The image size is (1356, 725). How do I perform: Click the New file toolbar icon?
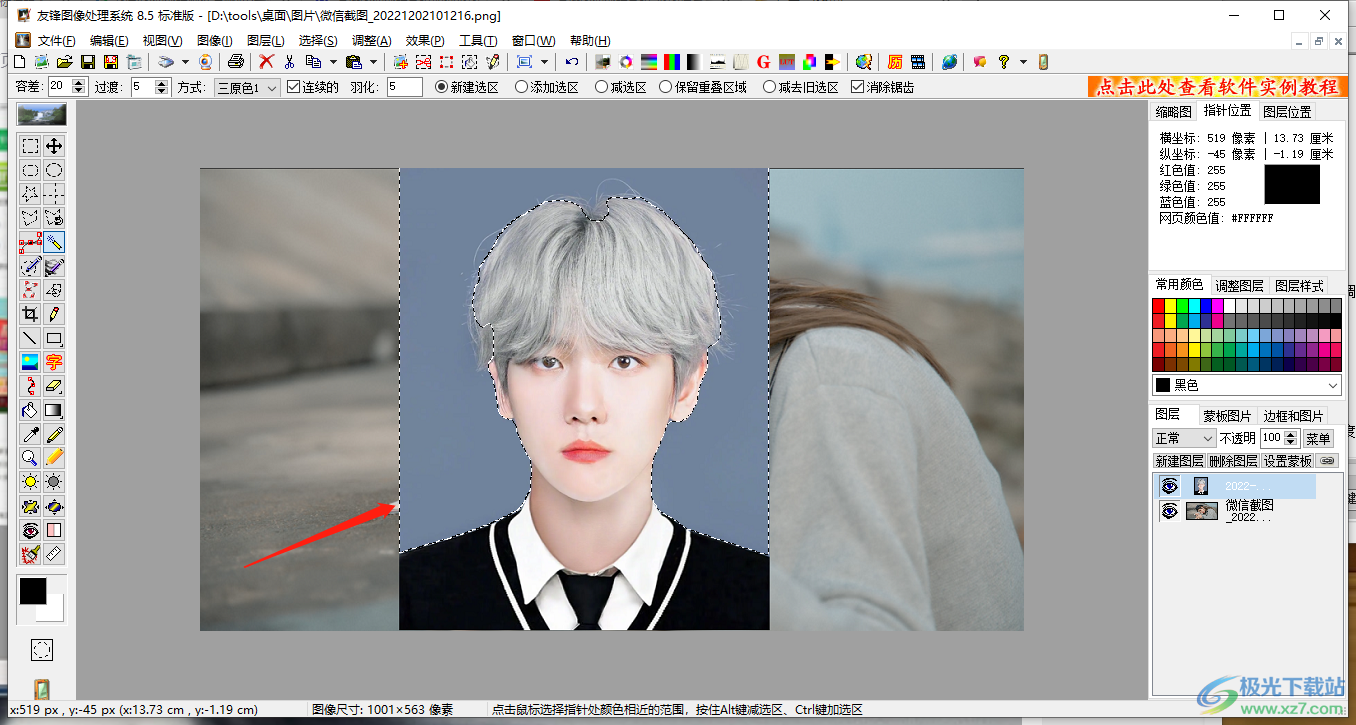19,62
